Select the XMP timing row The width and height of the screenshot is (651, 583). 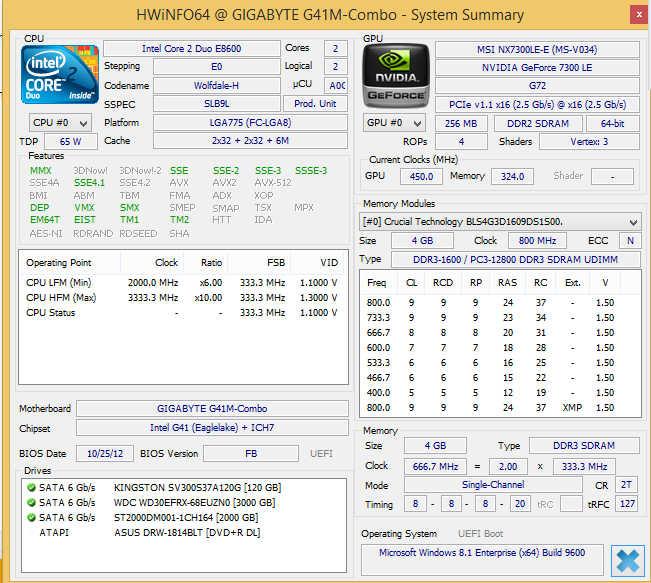pyautogui.click(x=500, y=408)
